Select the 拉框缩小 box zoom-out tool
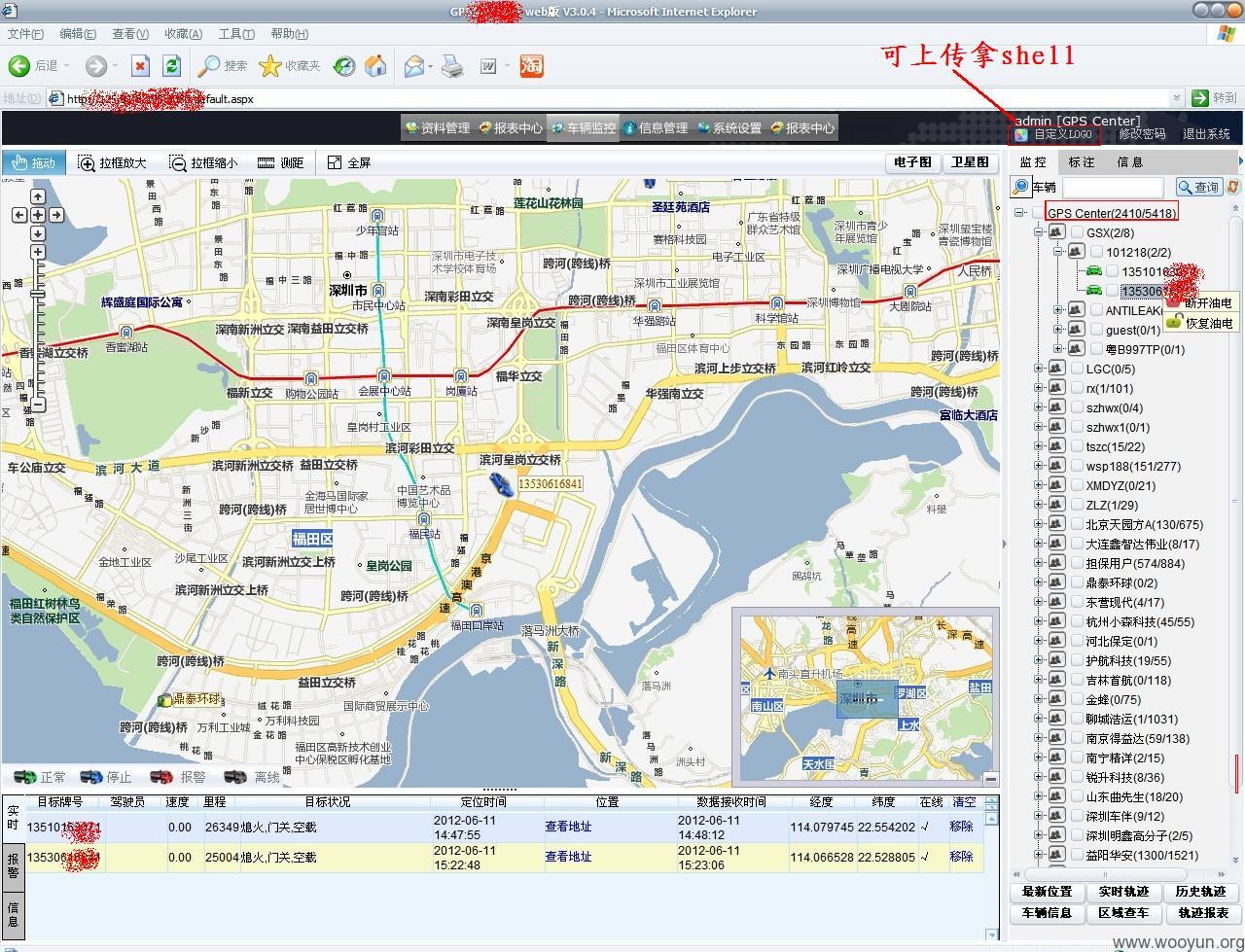 (x=202, y=162)
